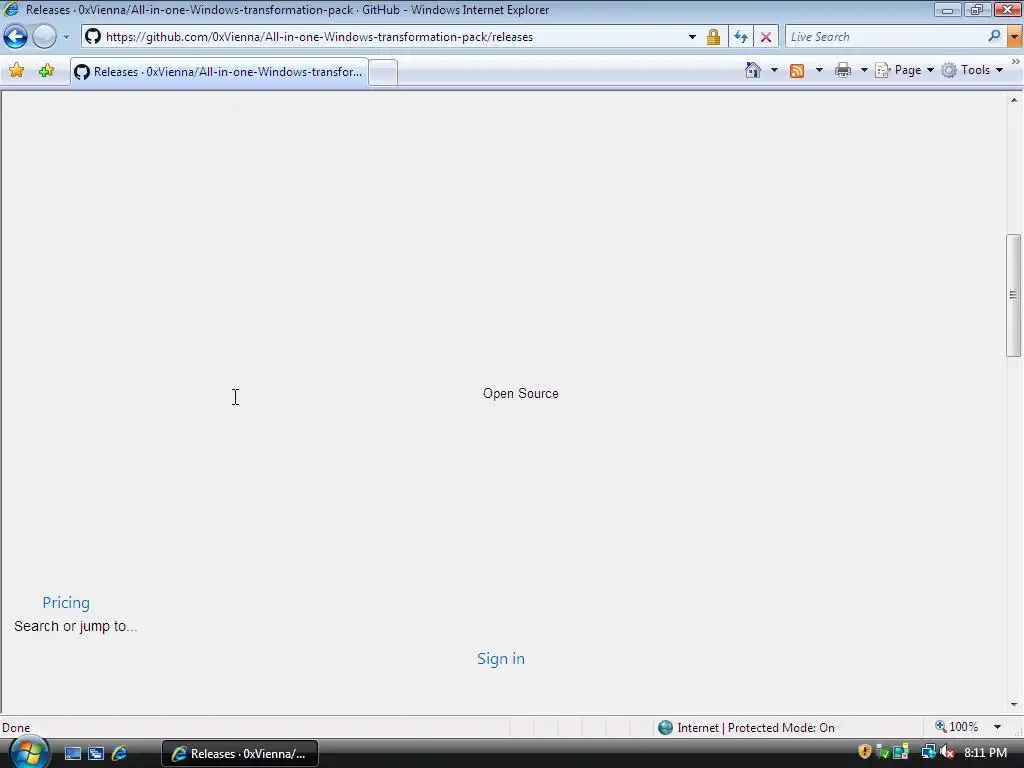Click the Home toolbar icon
The width and height of the screenshot is (1024, 768).
[x=753, y=70]
